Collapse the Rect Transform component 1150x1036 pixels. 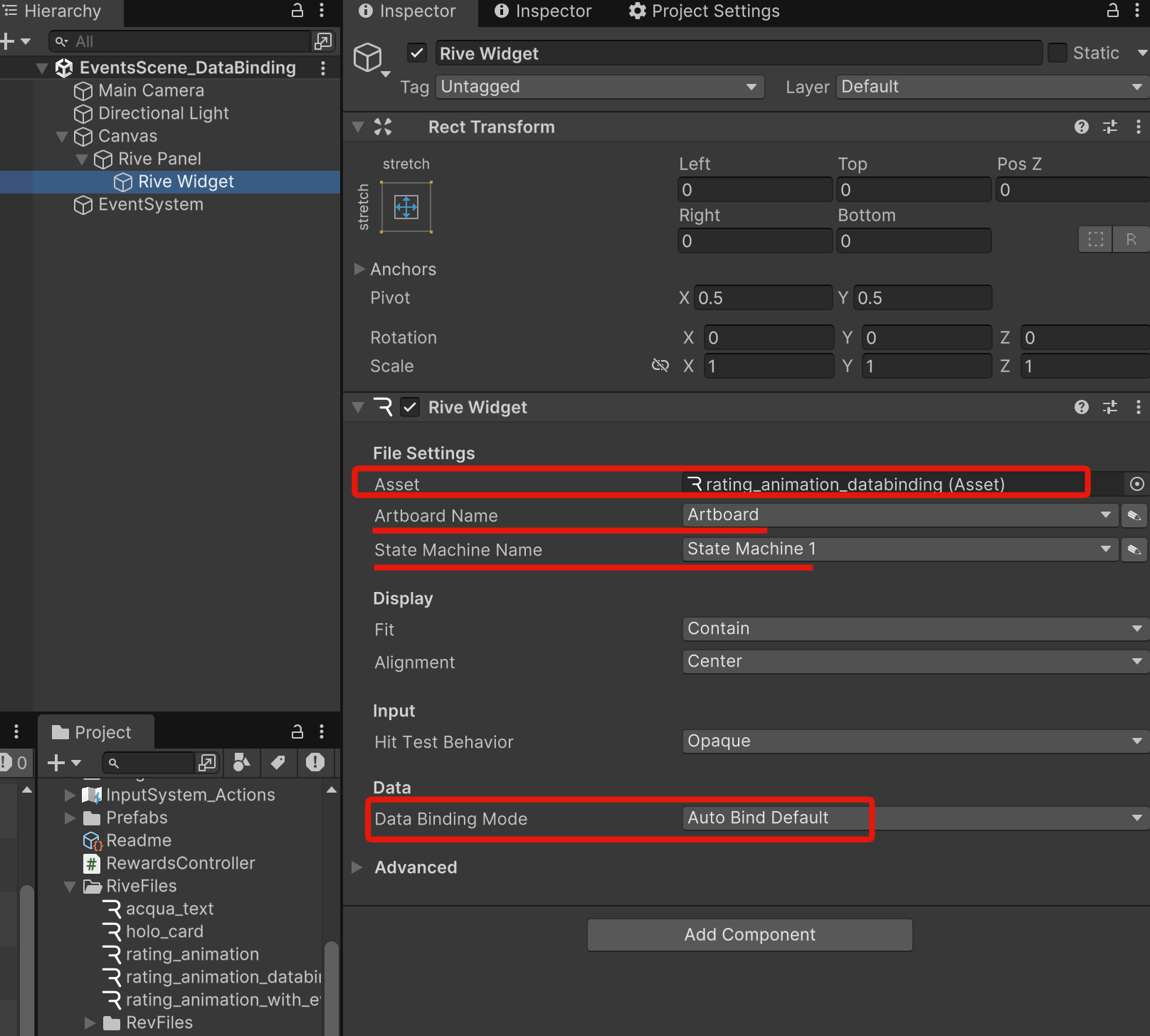click(x=358, y=127)
